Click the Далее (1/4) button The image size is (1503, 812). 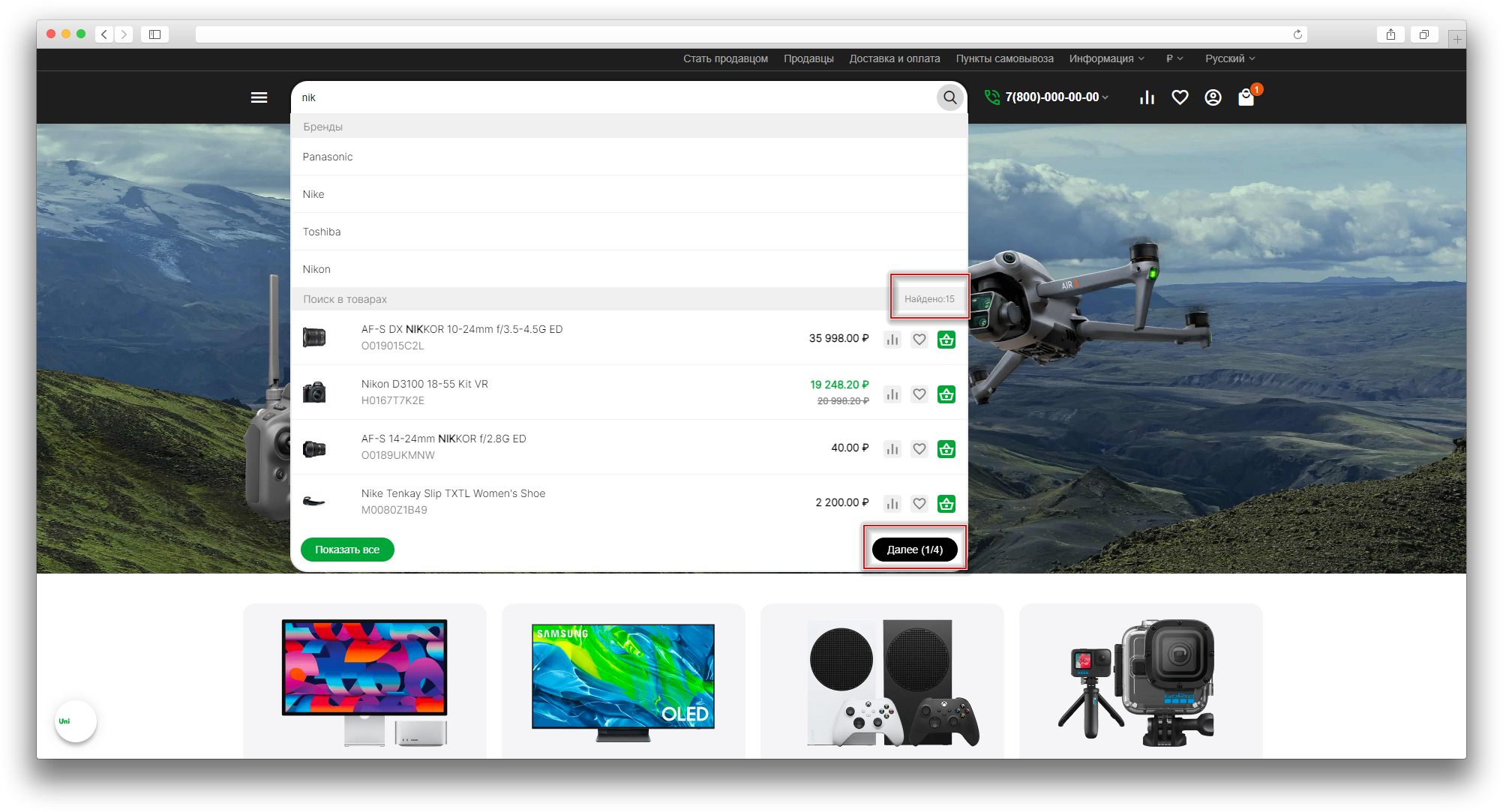[x=914, y=550]
